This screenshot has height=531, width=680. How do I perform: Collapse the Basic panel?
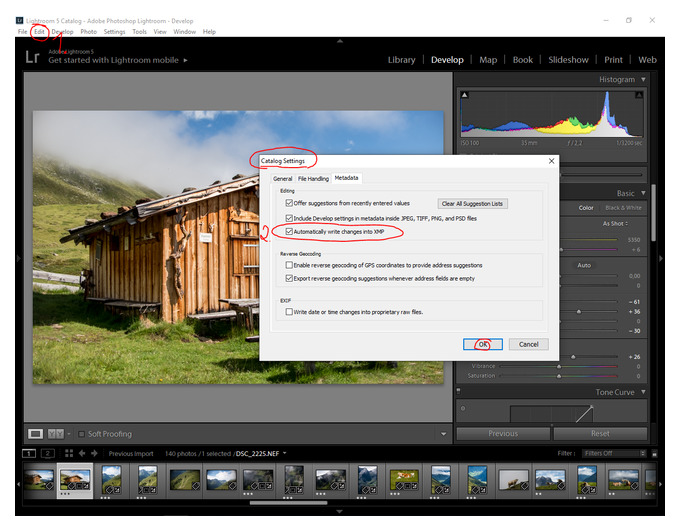(x=643, y=193)
